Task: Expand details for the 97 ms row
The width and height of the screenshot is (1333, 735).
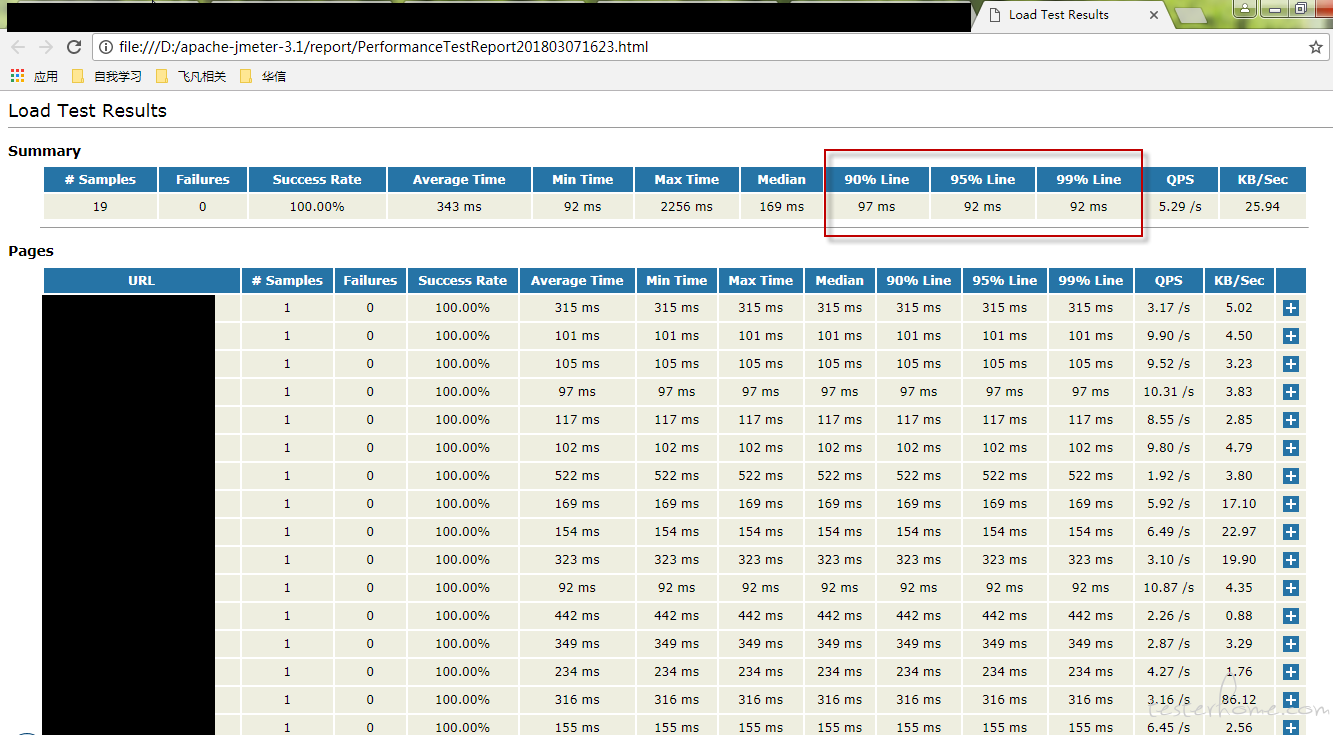Action: pyautogui.click(x=1290, y=392)
